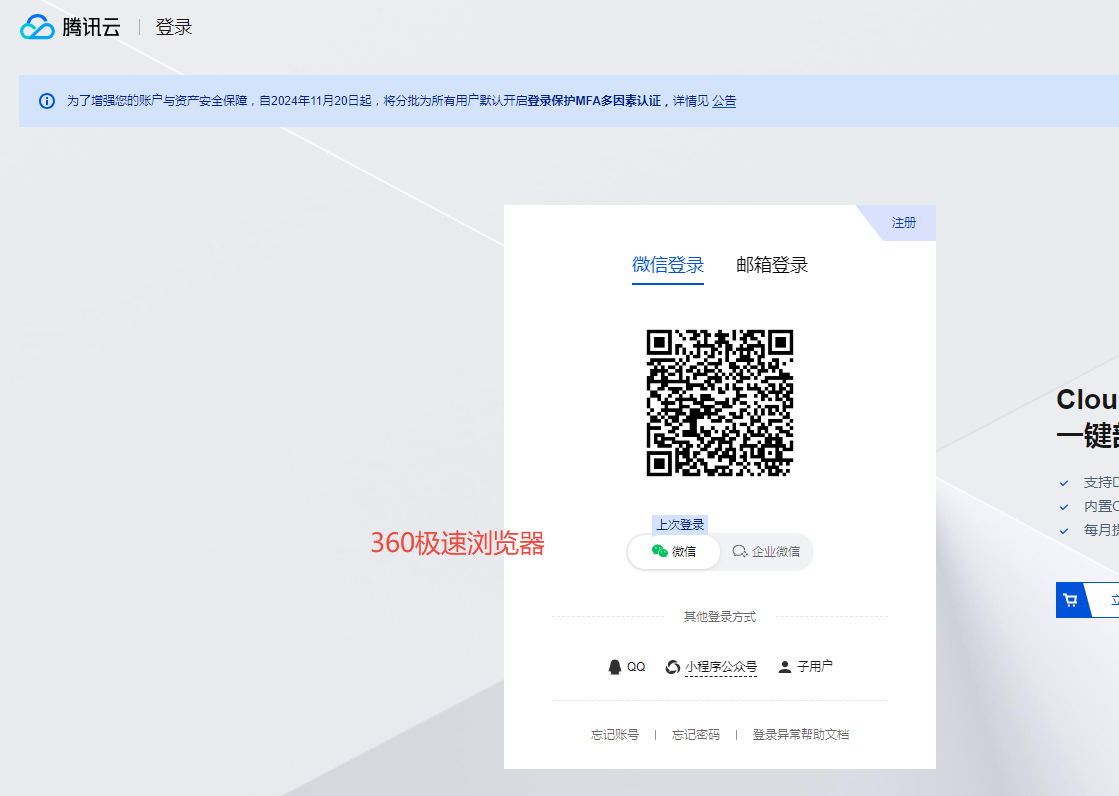The image size is (1119, 796).
Task: Click the 上次登录 badge above the pill
Action: pyautogui.click(x=681, y=524)
